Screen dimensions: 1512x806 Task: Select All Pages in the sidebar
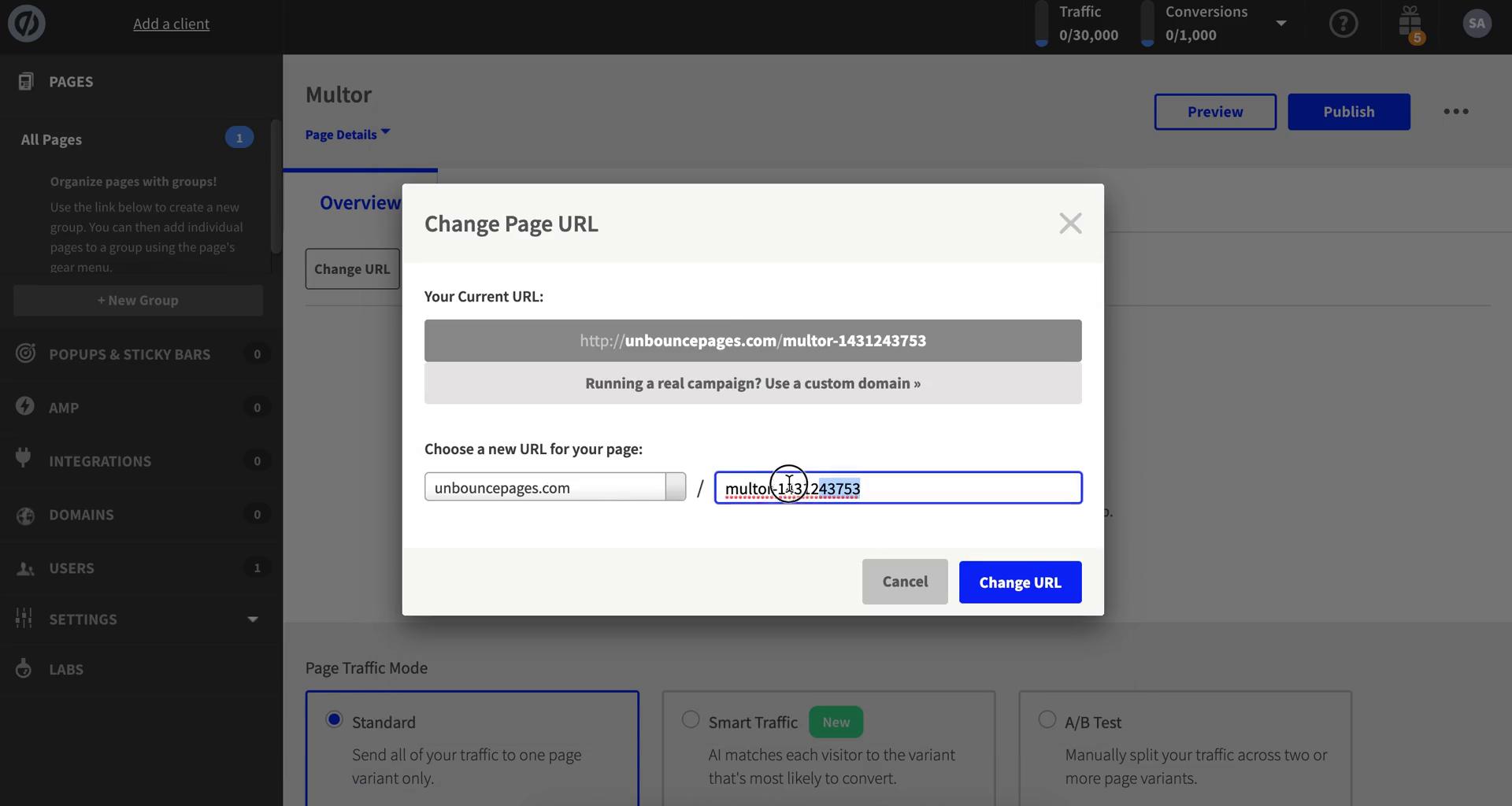point(50,139)
